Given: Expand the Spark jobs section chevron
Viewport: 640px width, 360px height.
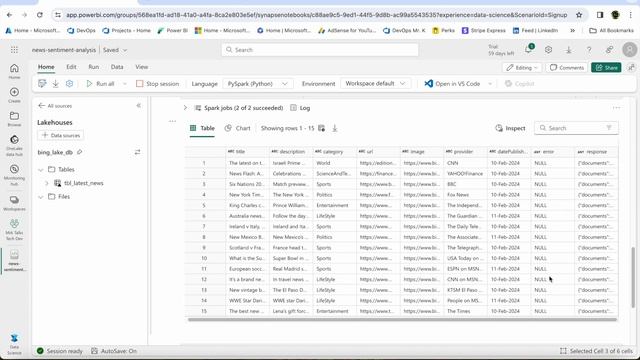Looking at the screenshot, I should tap(185, 108).
